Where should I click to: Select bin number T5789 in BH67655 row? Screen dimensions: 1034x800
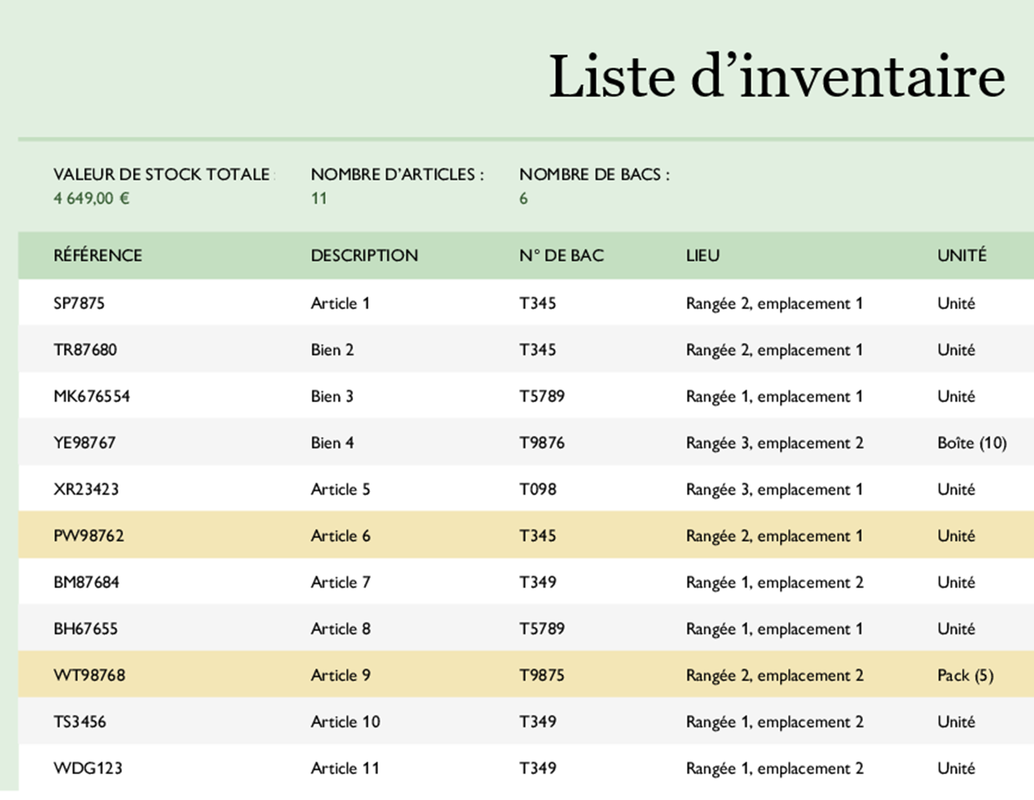coord(542,628)
